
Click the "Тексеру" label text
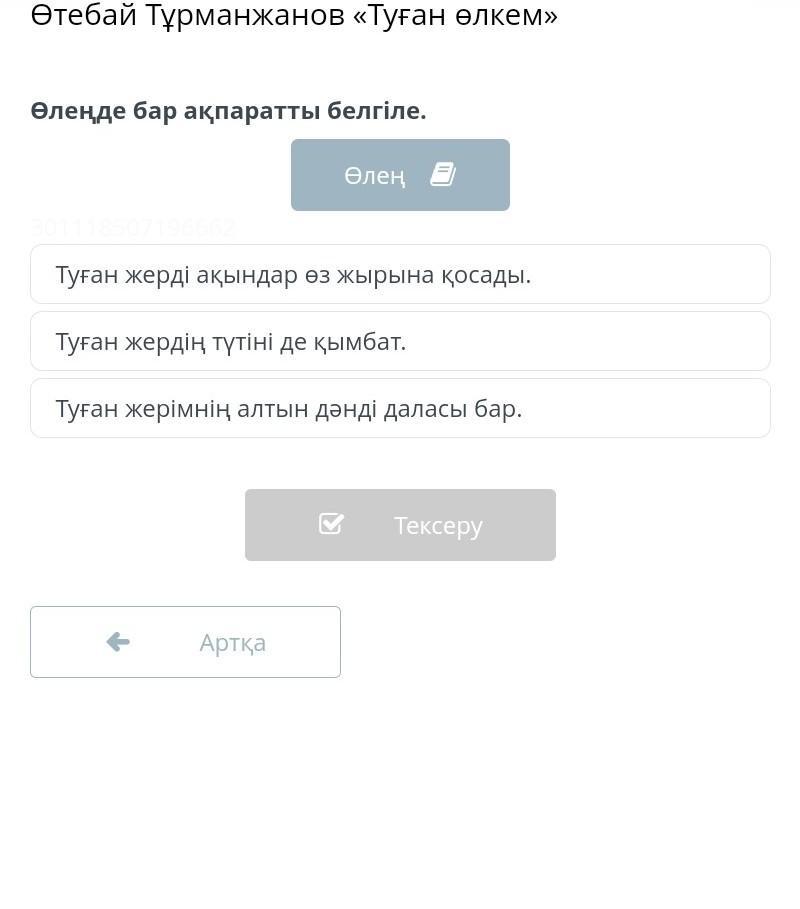(x=438, y=525)
